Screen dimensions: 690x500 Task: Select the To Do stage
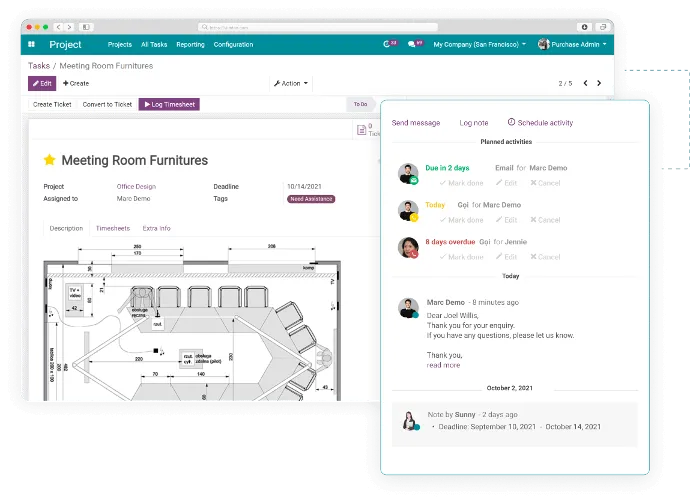tap(360, 104)
